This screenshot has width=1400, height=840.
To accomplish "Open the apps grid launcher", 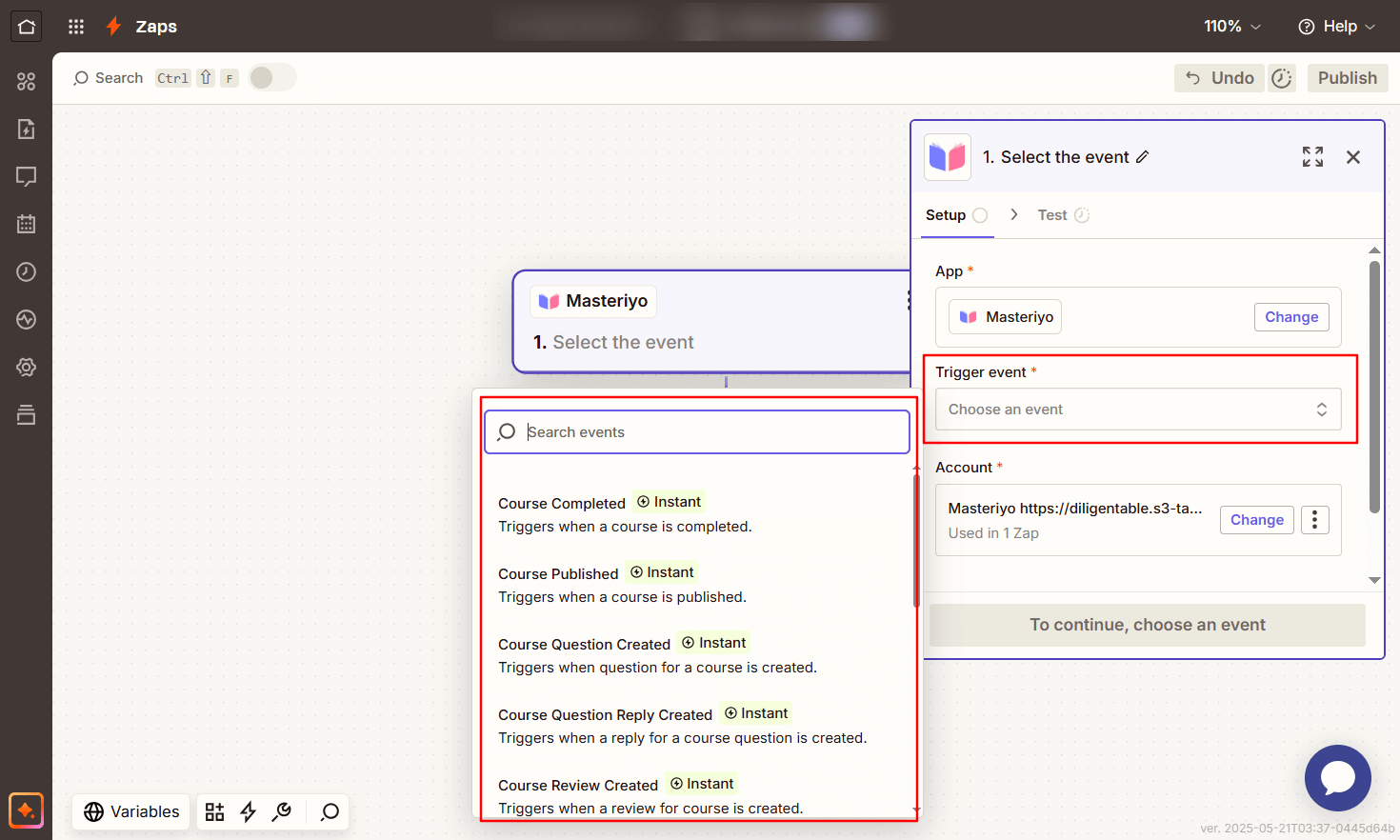I will tap(76, 27).
